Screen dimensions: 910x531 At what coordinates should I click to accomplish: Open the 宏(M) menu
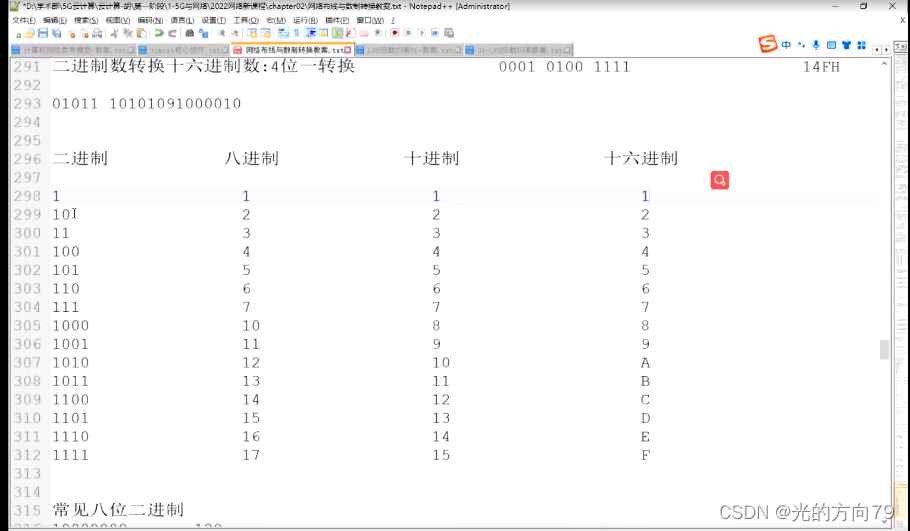pos(276,20)
